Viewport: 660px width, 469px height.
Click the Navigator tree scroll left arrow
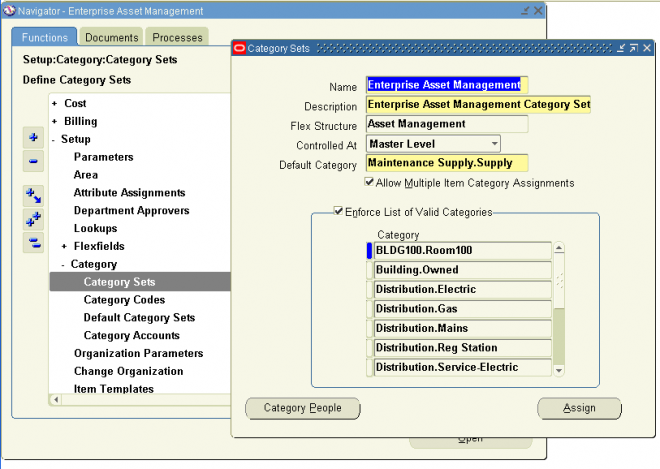click(x=56, y=399)
